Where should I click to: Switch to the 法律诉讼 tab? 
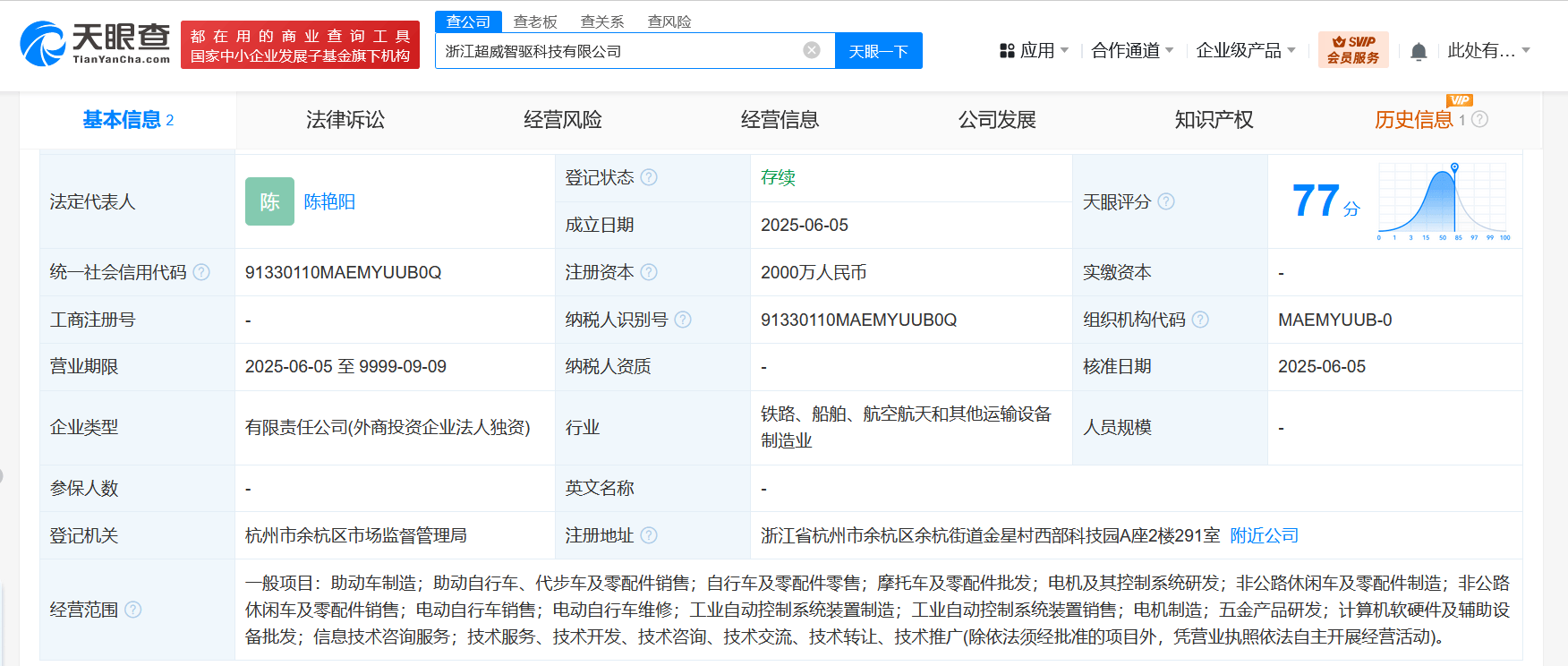pos(345,120)
